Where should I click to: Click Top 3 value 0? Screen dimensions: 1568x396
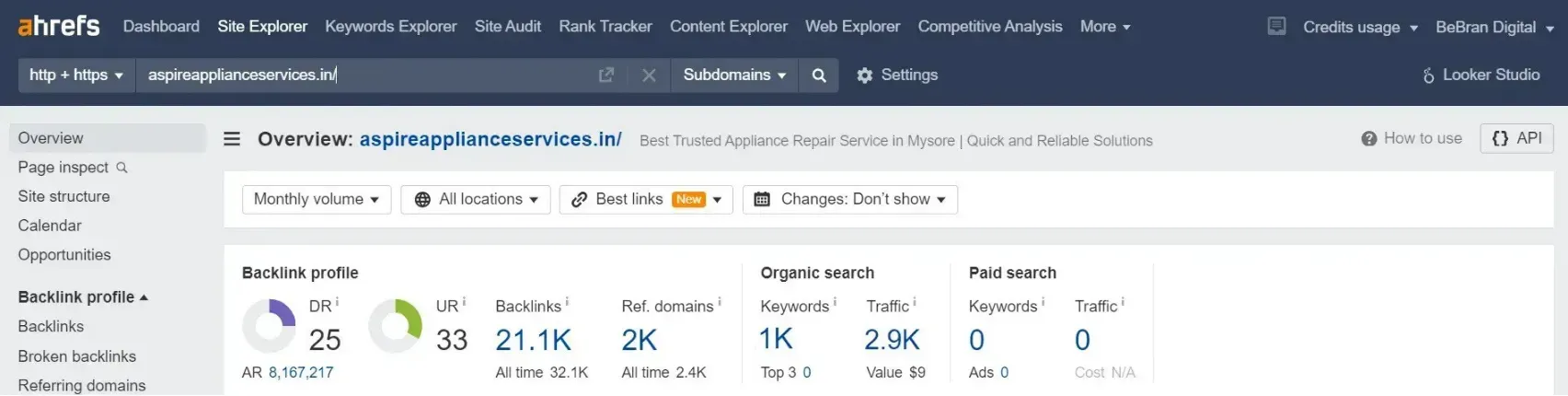(x=807, y=372)
